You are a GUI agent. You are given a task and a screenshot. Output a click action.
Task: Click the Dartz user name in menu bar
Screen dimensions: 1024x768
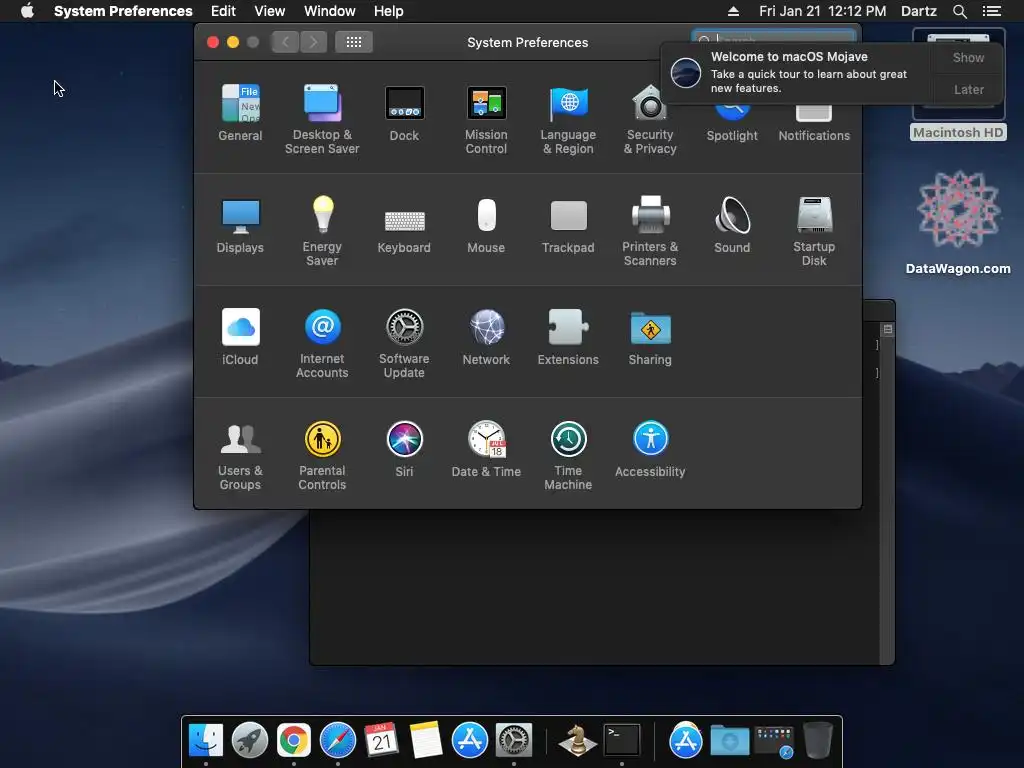(918, 11)
